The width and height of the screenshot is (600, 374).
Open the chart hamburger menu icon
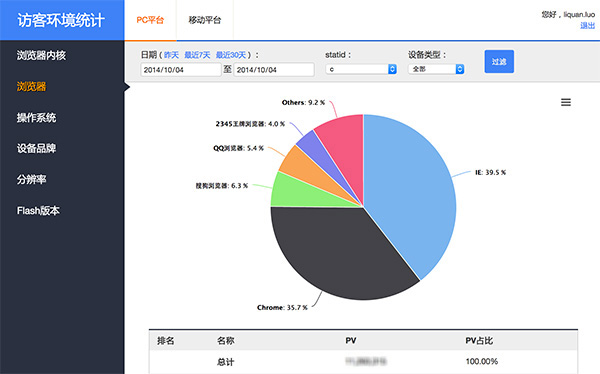click(x=566, y=102)
